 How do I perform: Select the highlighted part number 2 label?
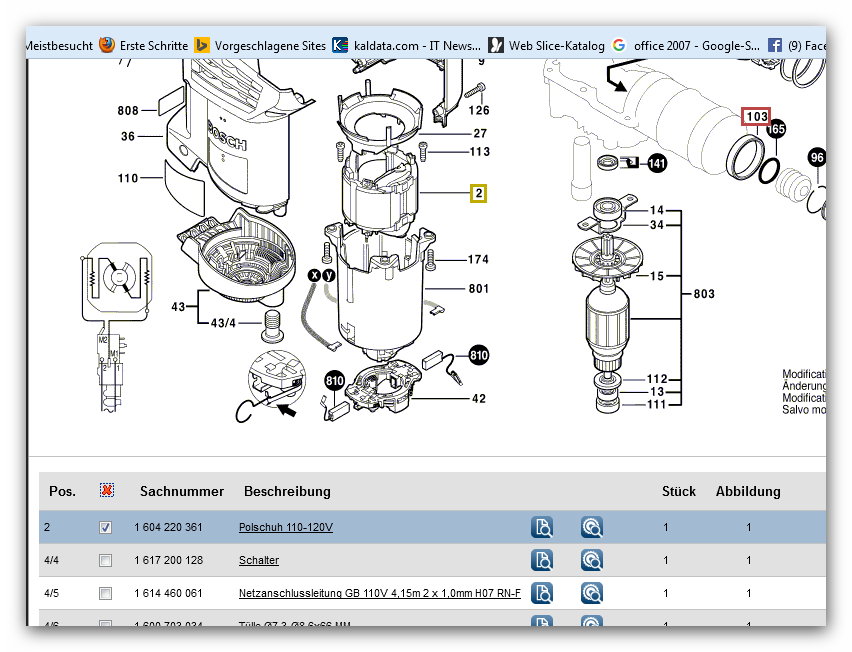tap(478, 193)
